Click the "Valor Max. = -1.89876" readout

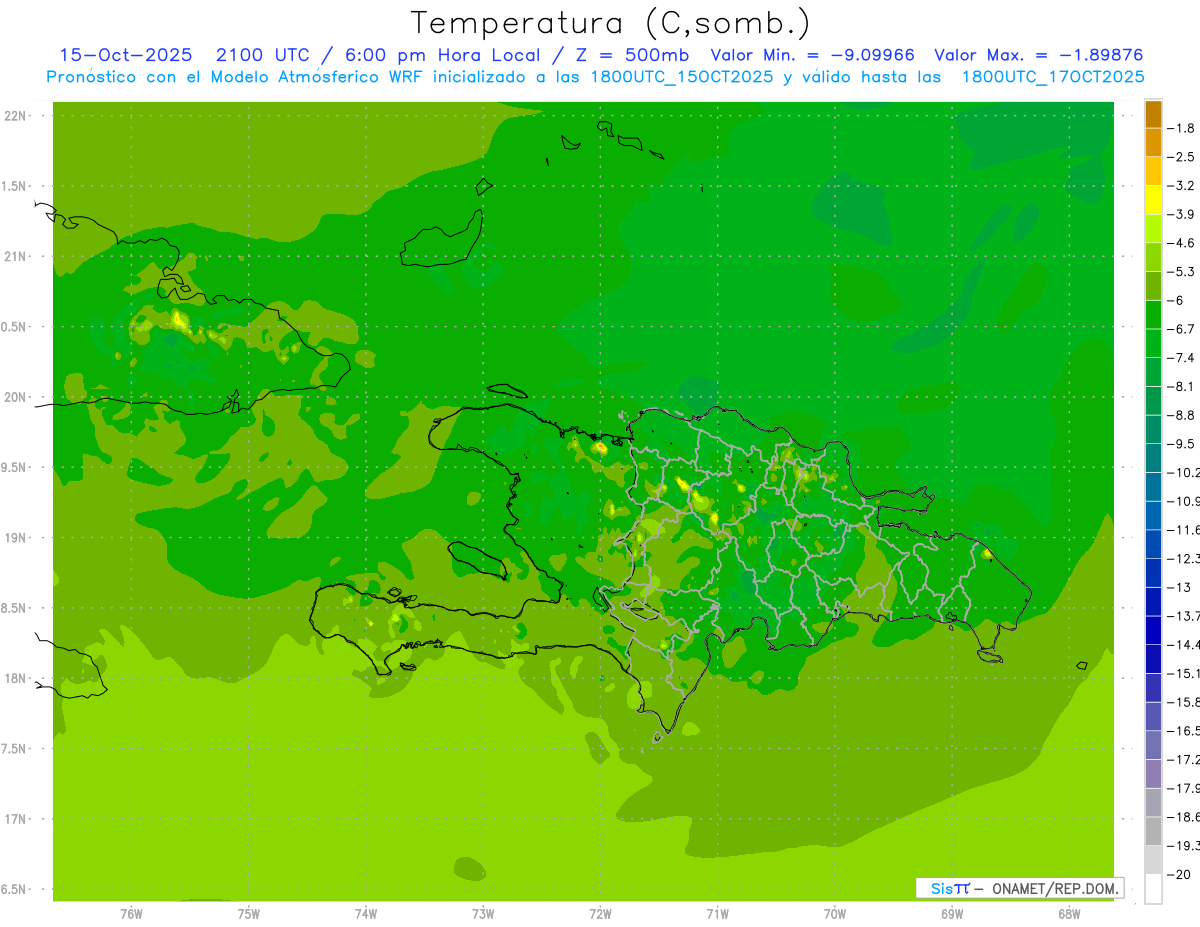[x=1038, y=55]
